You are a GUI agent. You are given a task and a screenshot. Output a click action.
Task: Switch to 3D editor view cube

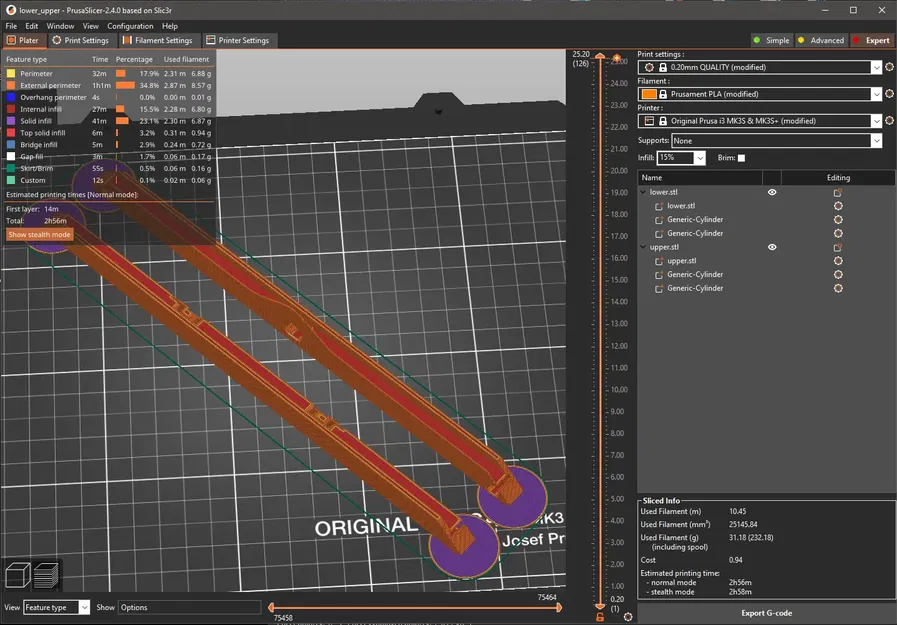pos(17,575)
